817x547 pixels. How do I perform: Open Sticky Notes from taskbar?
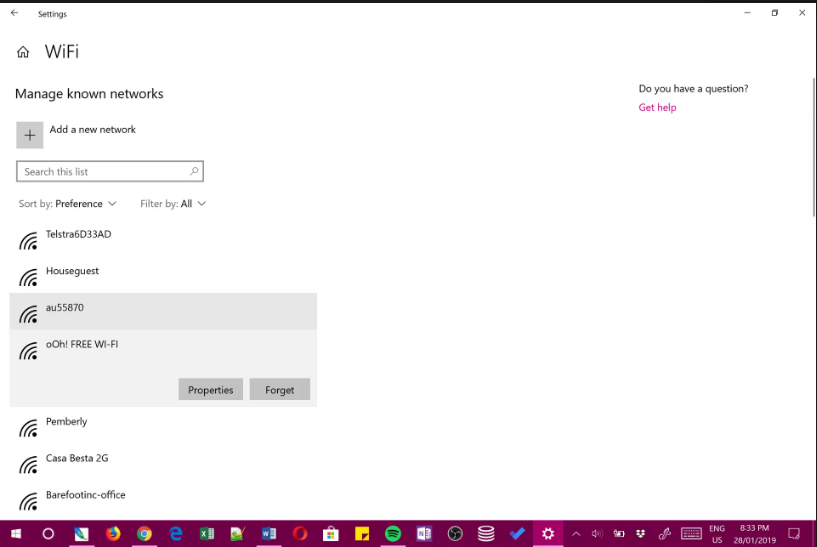362,533
